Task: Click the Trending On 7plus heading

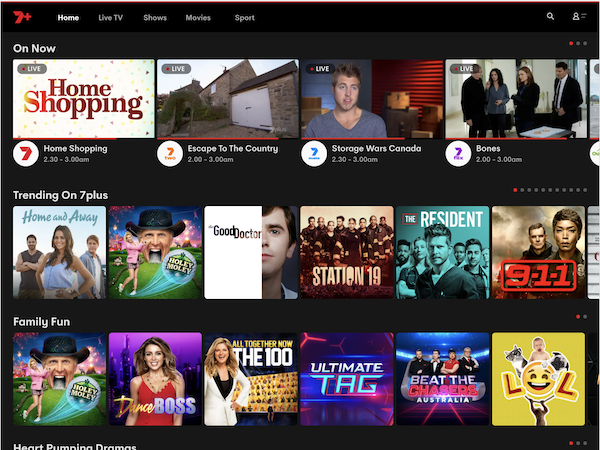Action: (60, 195)
